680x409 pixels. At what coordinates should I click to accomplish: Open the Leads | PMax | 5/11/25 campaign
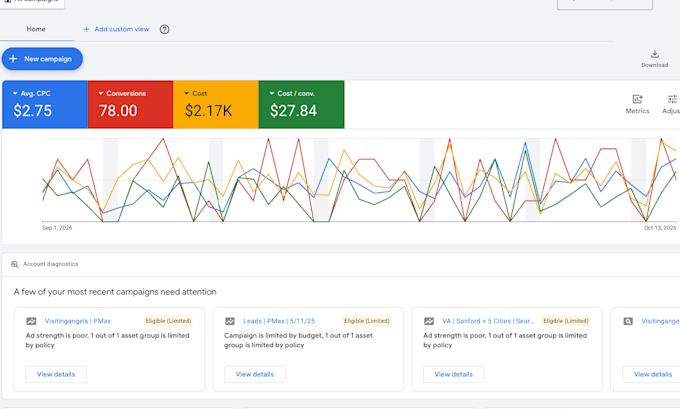pyautogui.click(x=279, y=321)
